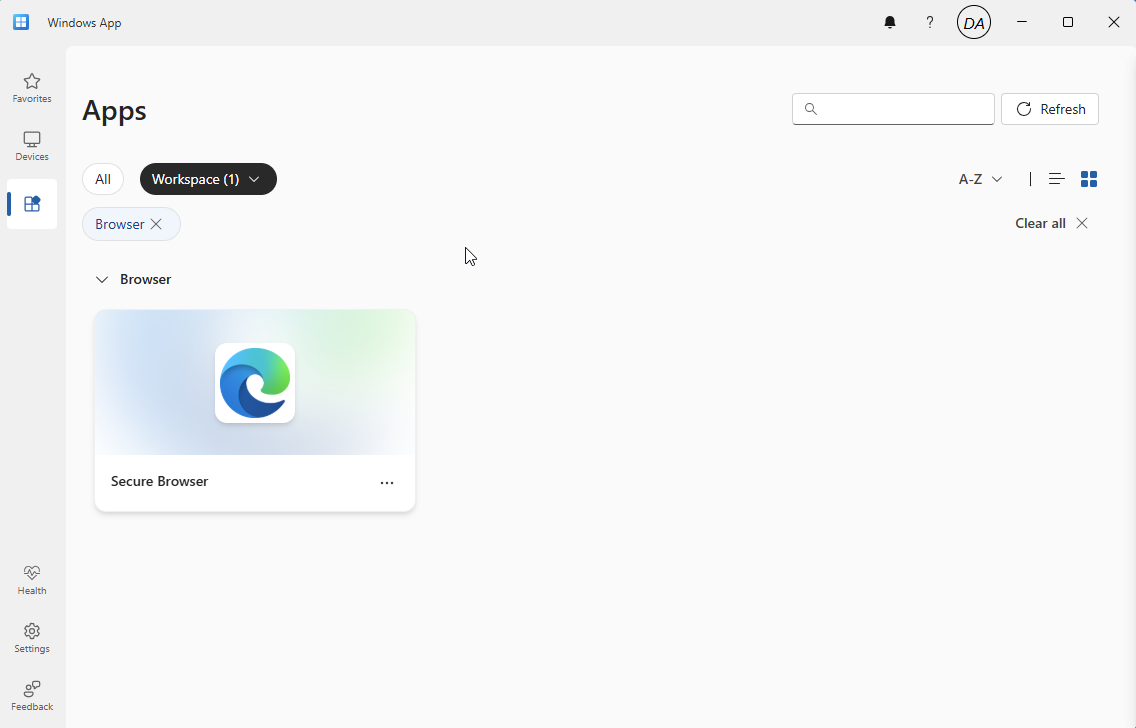Open the Favorites sidebar section
The height and width of the screenshot is (728, 1136).
(x=32, y=88)
